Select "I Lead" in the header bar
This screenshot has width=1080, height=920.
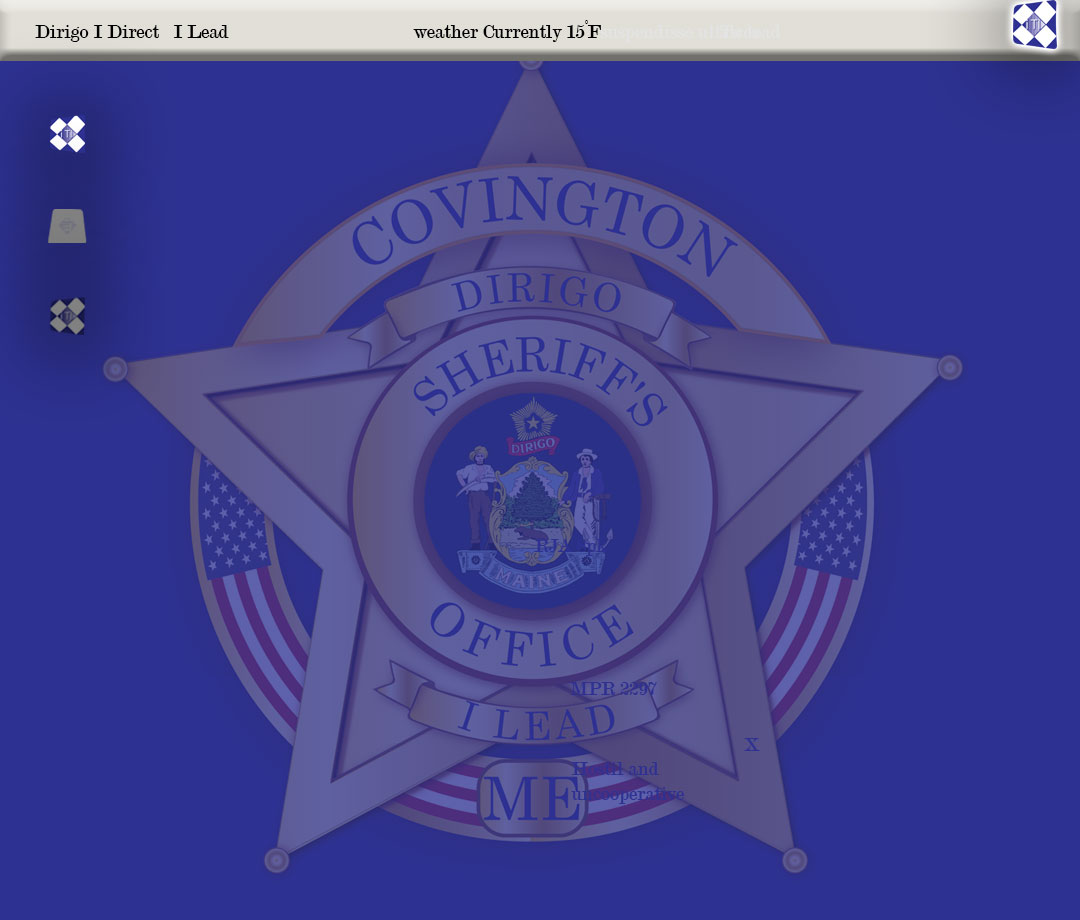(201, 32)
